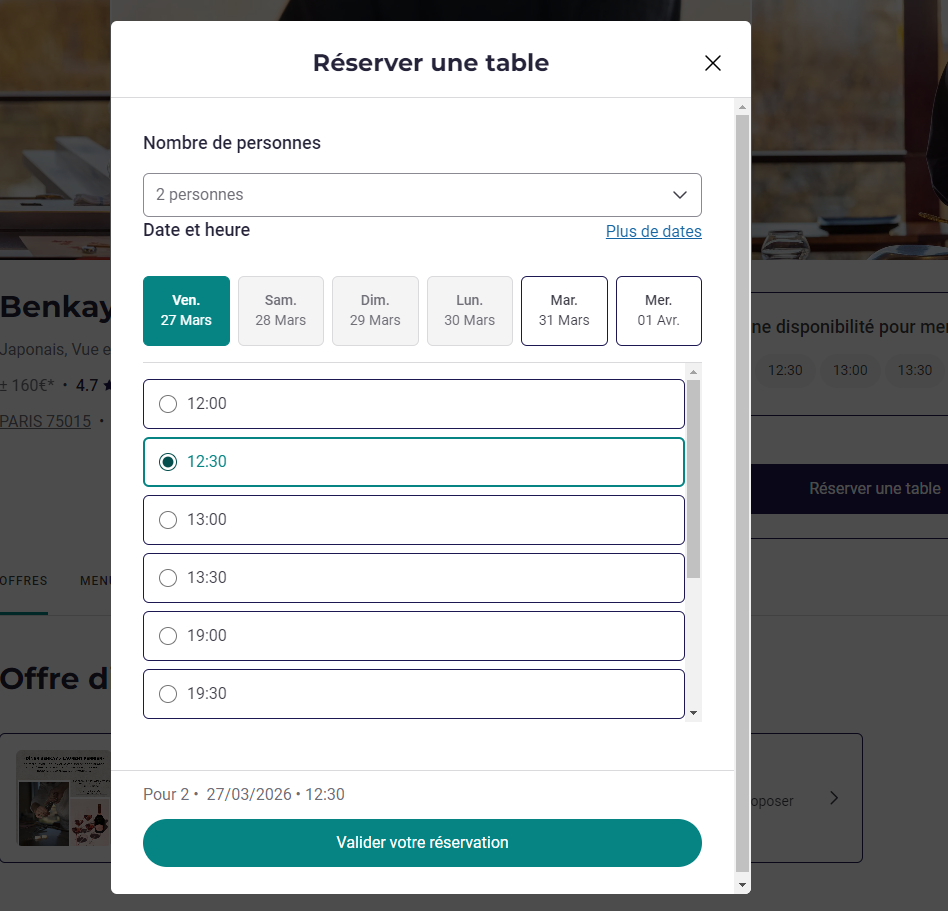This screenshot has width=948, height=911.
Task: Select the Mar. 31 Mars date
Action: tap(564, 310)
